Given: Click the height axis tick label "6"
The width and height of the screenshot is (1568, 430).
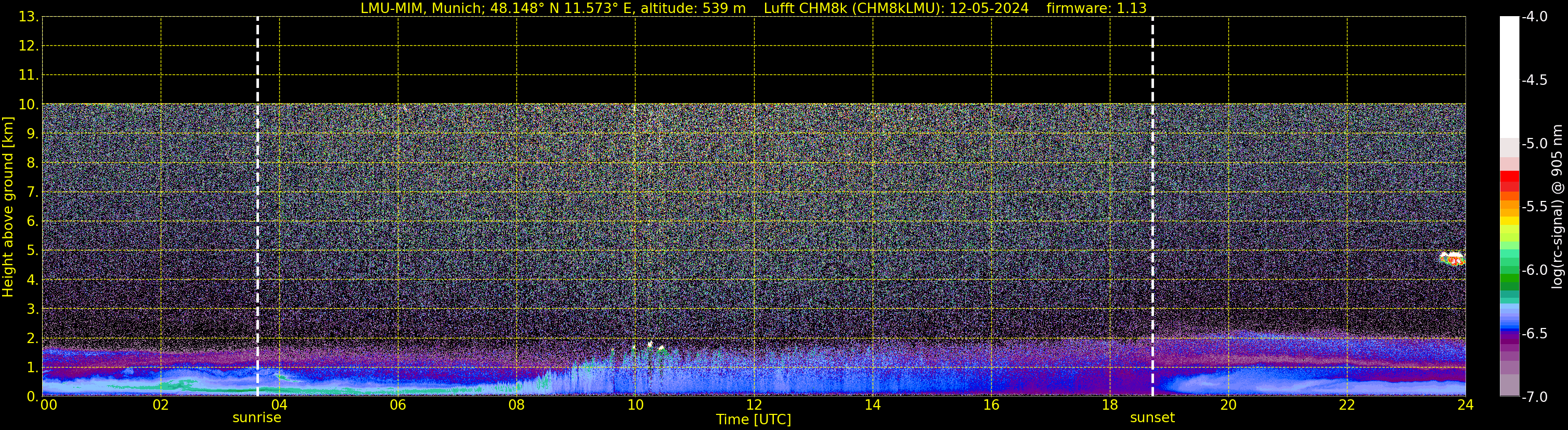Looking at the screenshot, I should 32,221.
